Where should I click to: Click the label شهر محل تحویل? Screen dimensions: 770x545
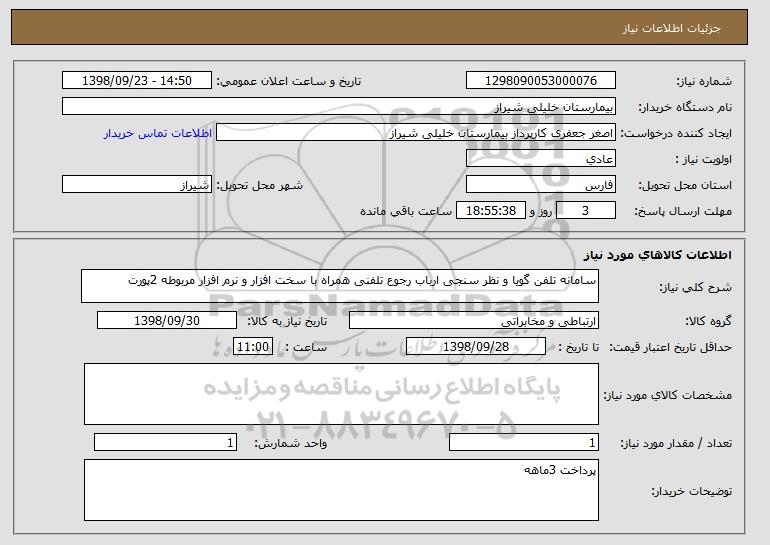[x=260, y=186]
